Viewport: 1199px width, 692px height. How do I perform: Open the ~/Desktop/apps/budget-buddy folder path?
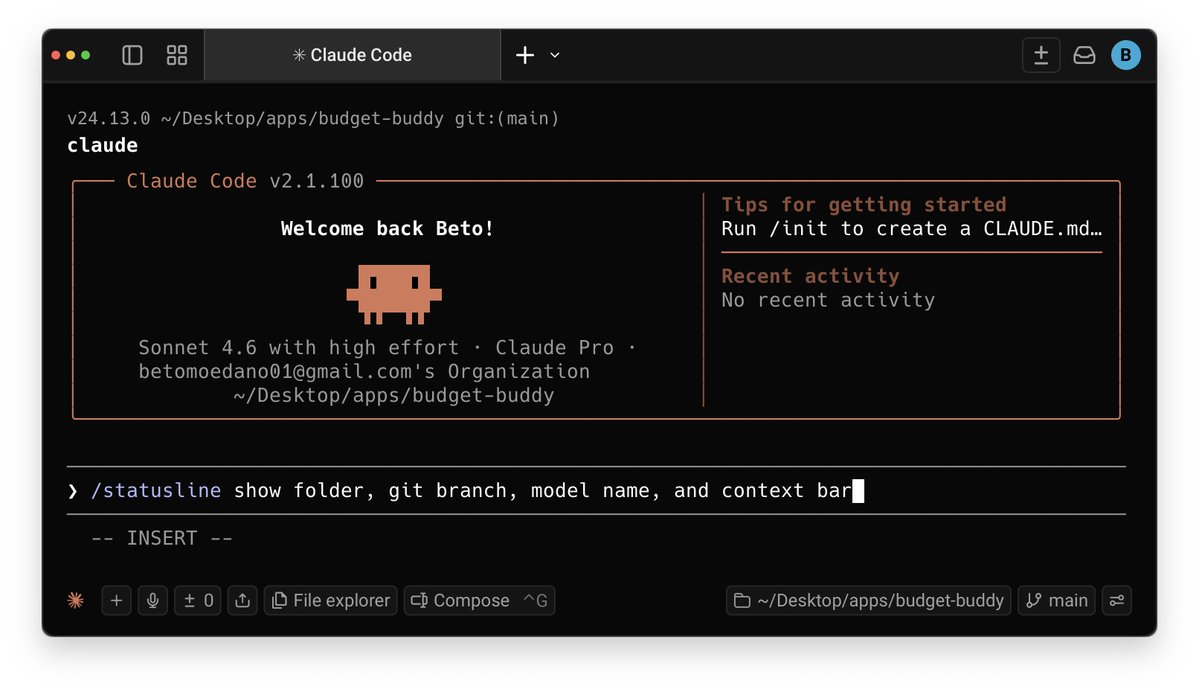pyautogui.click(x=867, y=600)
